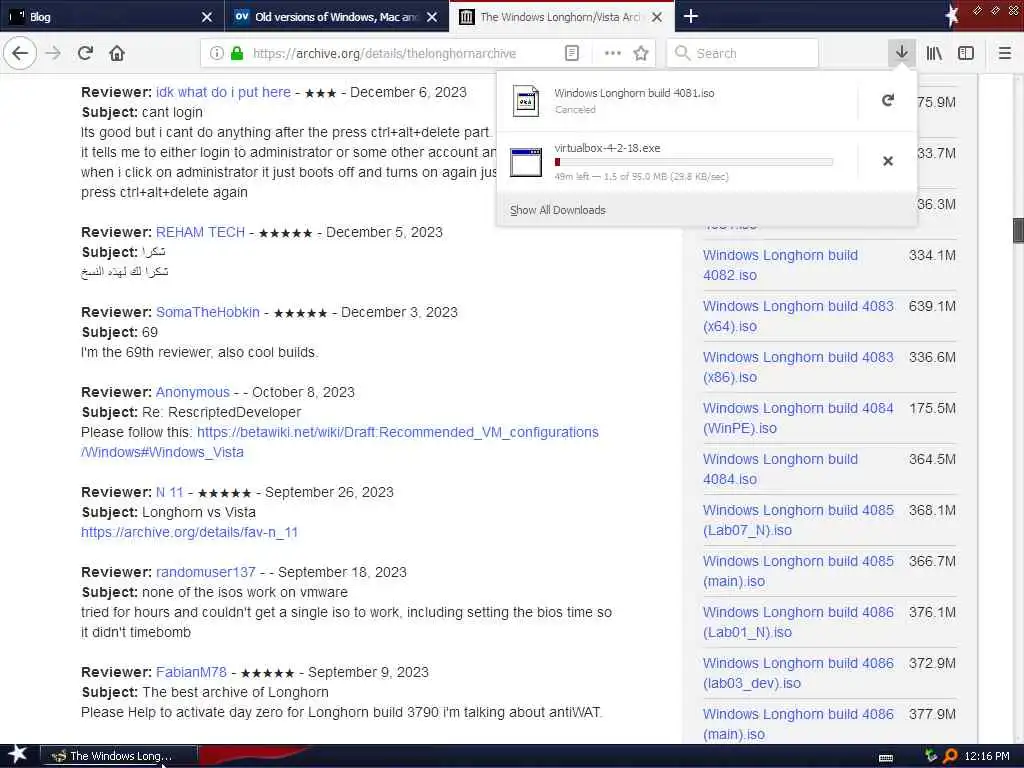Open reviewer SomaTheHobkin profile
Screen dimensions: 1024x768
[x=208, y=312]
